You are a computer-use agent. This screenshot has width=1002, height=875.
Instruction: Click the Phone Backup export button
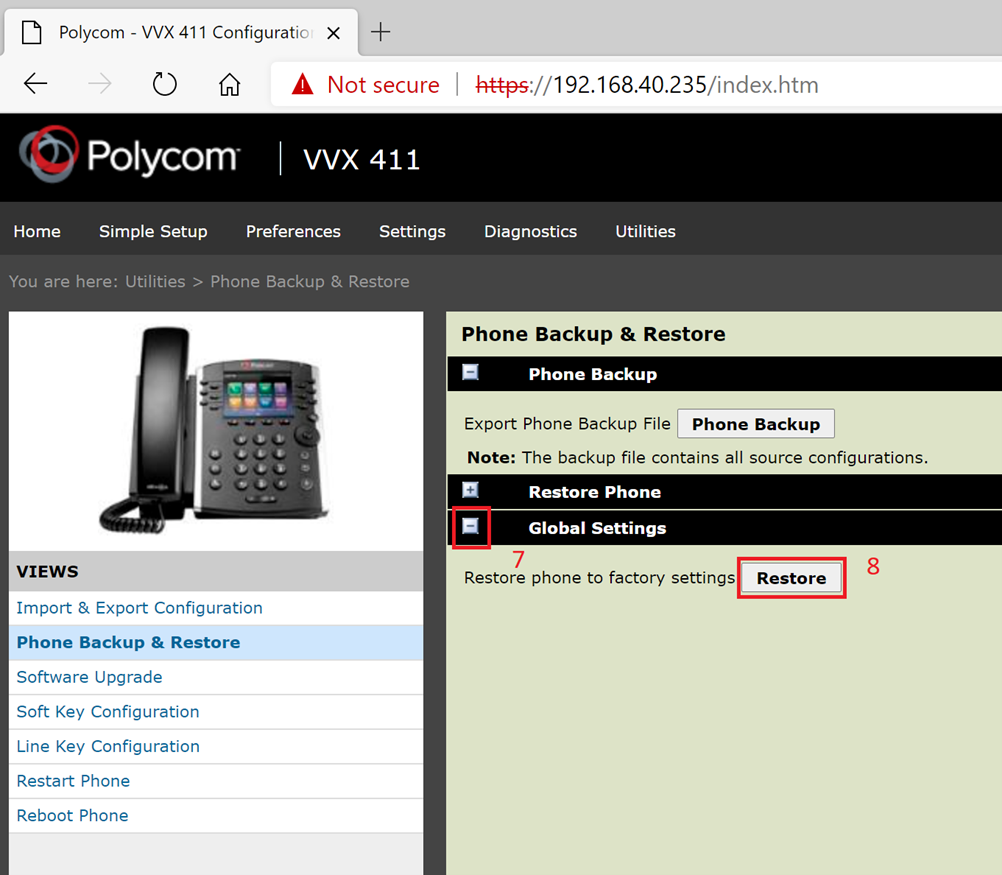tap(756, 424)
